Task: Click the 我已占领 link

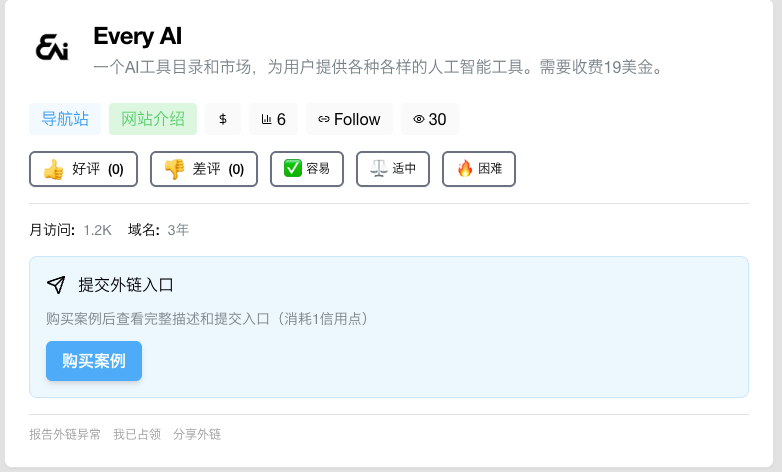Action: [x=137, y=434]
